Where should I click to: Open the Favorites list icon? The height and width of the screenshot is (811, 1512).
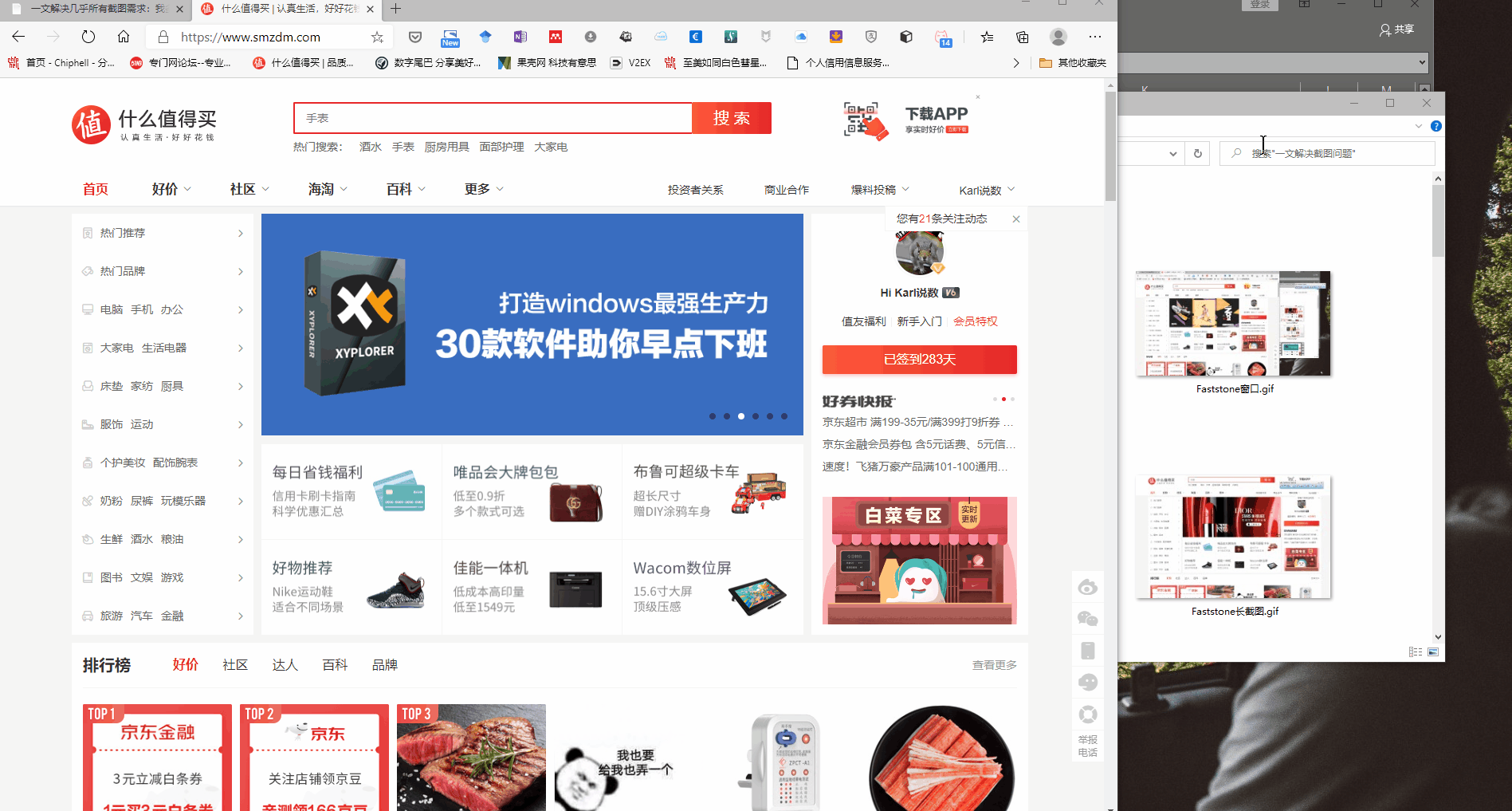point(987,37)
